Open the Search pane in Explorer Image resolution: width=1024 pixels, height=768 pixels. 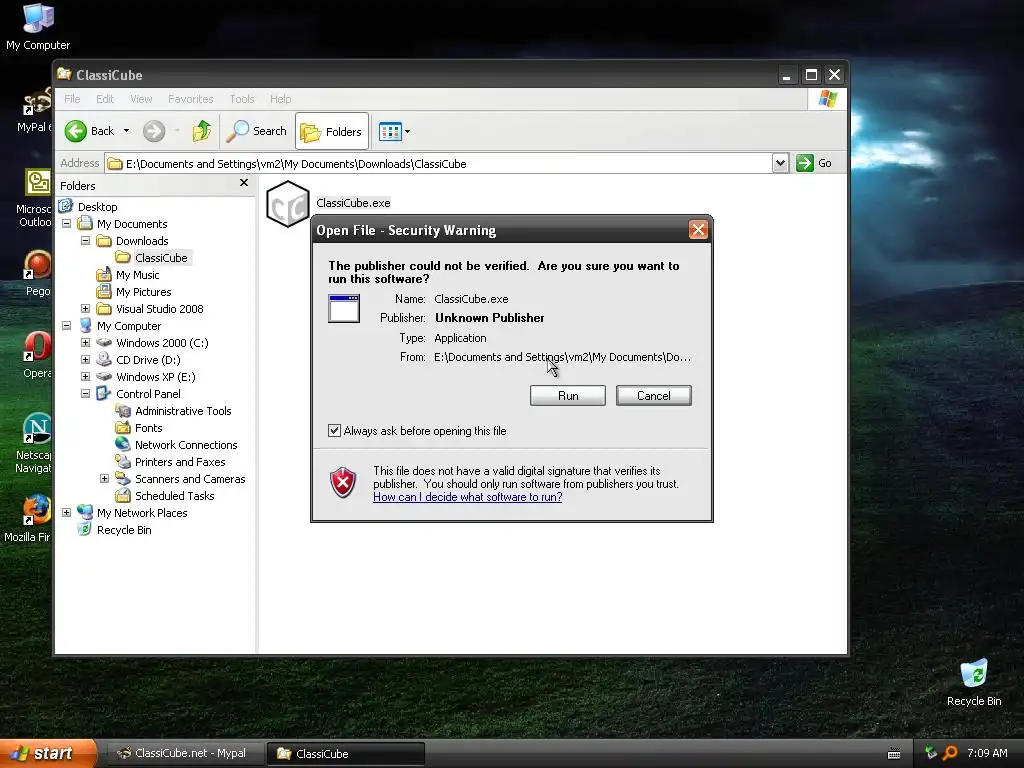257,131
